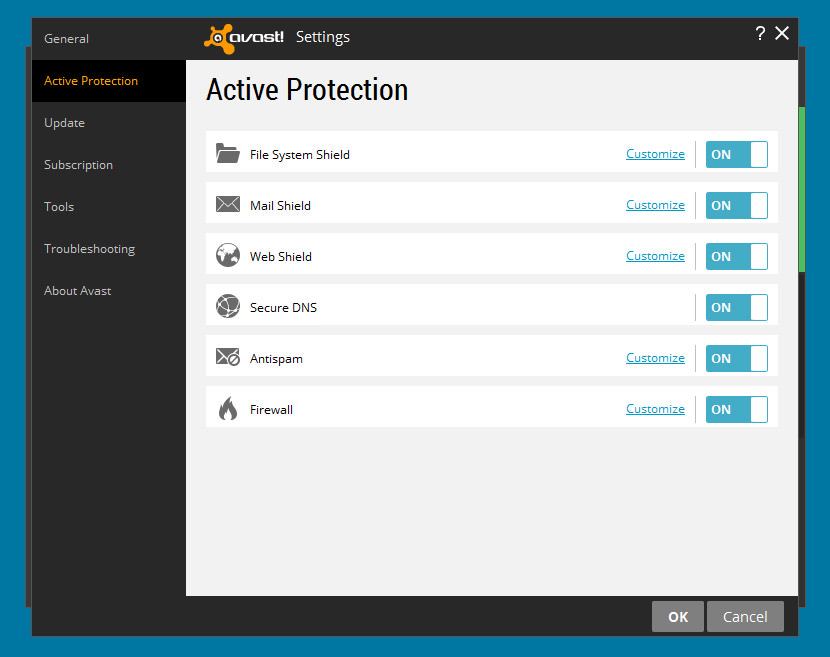Click Customize link next to Antispam
This screenshot has height=657, width=830.
(655, 358)
